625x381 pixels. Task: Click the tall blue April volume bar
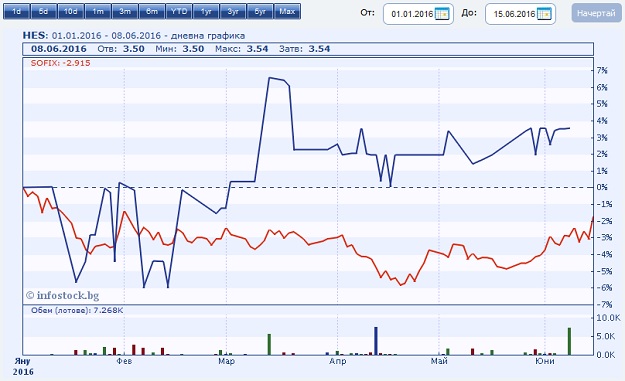[x=375, y=341]
